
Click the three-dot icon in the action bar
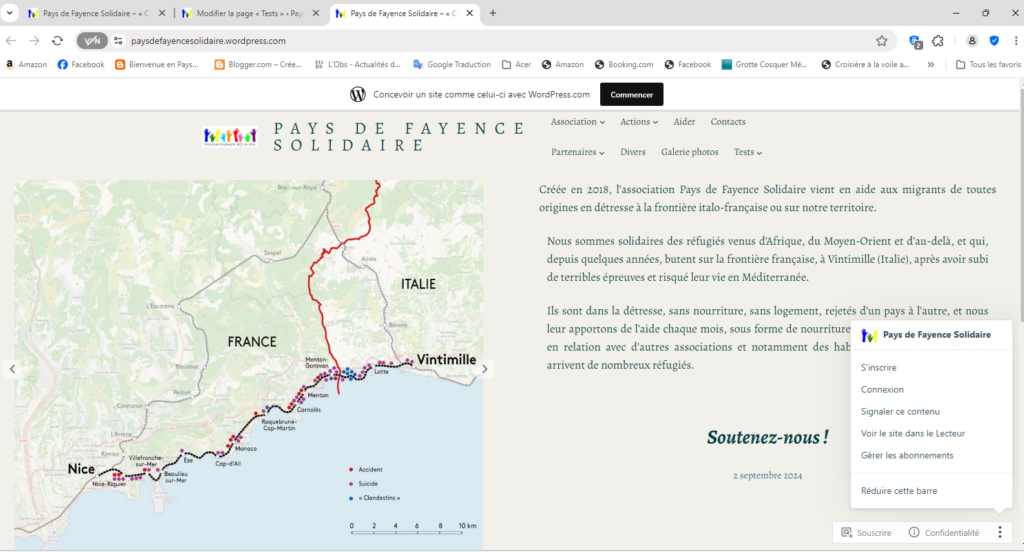(999, 533)
